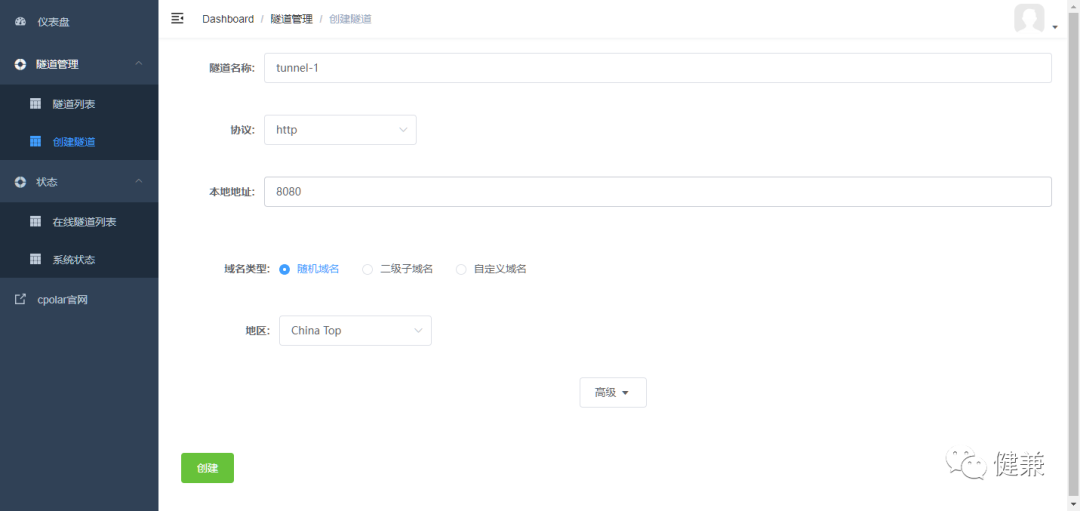Open the 协议 http protocol dropdown

click(340, 130)
